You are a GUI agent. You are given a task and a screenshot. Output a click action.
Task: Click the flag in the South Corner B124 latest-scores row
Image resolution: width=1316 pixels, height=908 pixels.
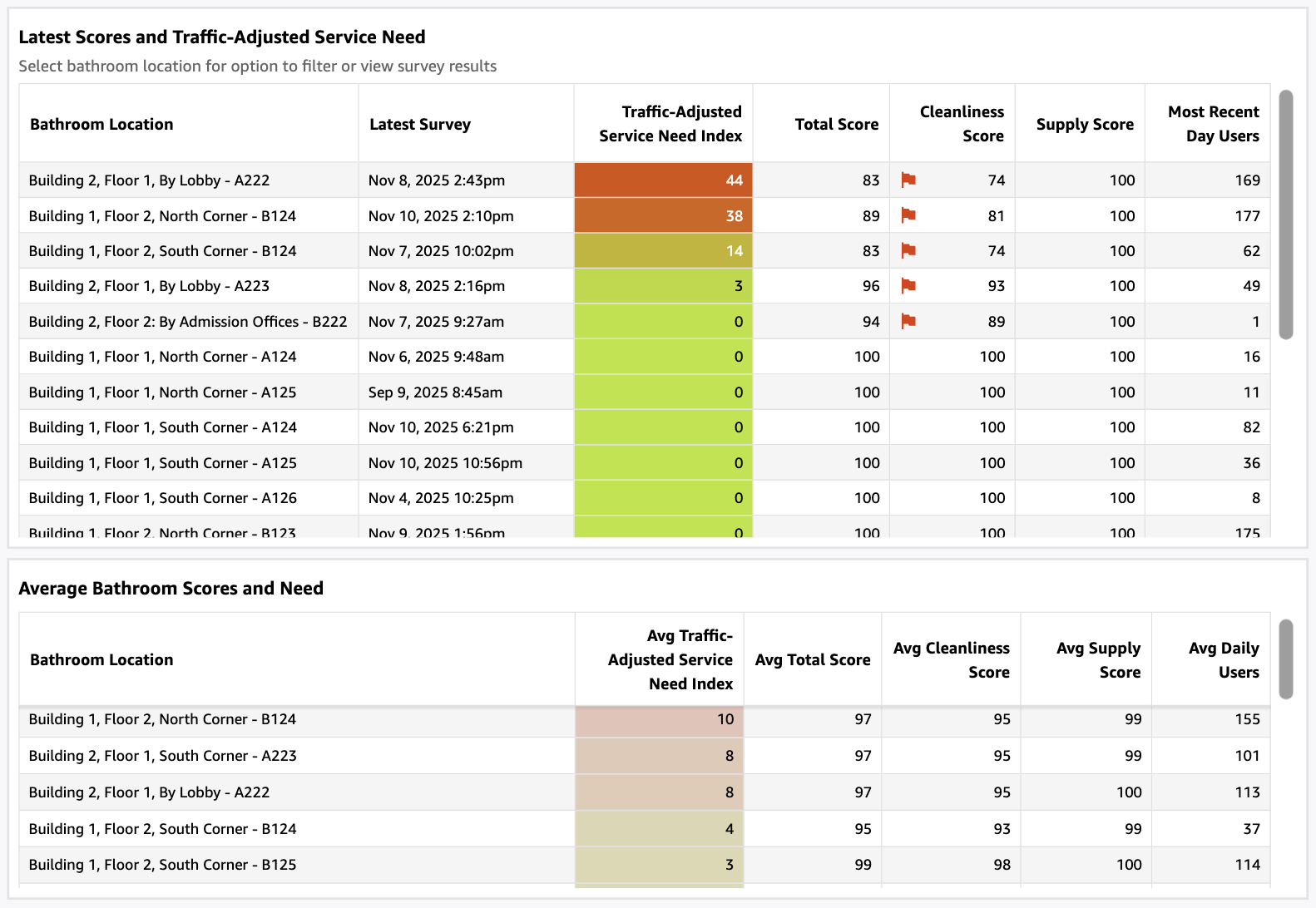pos(908,250)
